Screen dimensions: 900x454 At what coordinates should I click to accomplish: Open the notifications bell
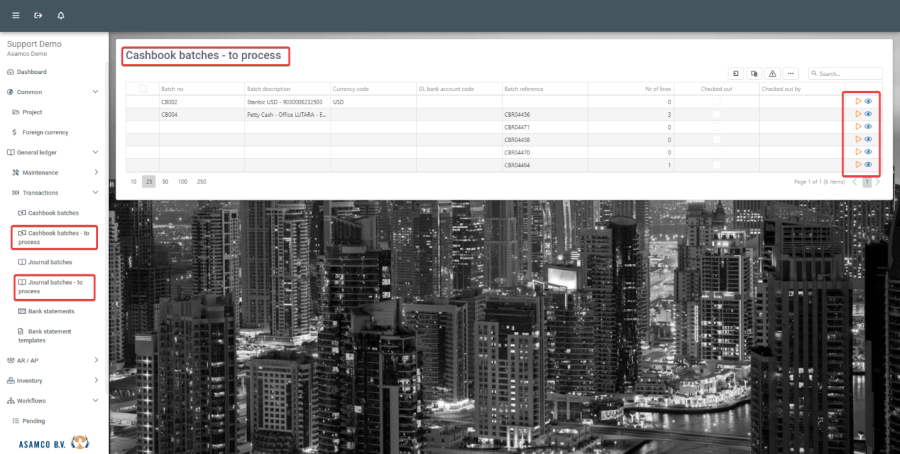[61, 16]
